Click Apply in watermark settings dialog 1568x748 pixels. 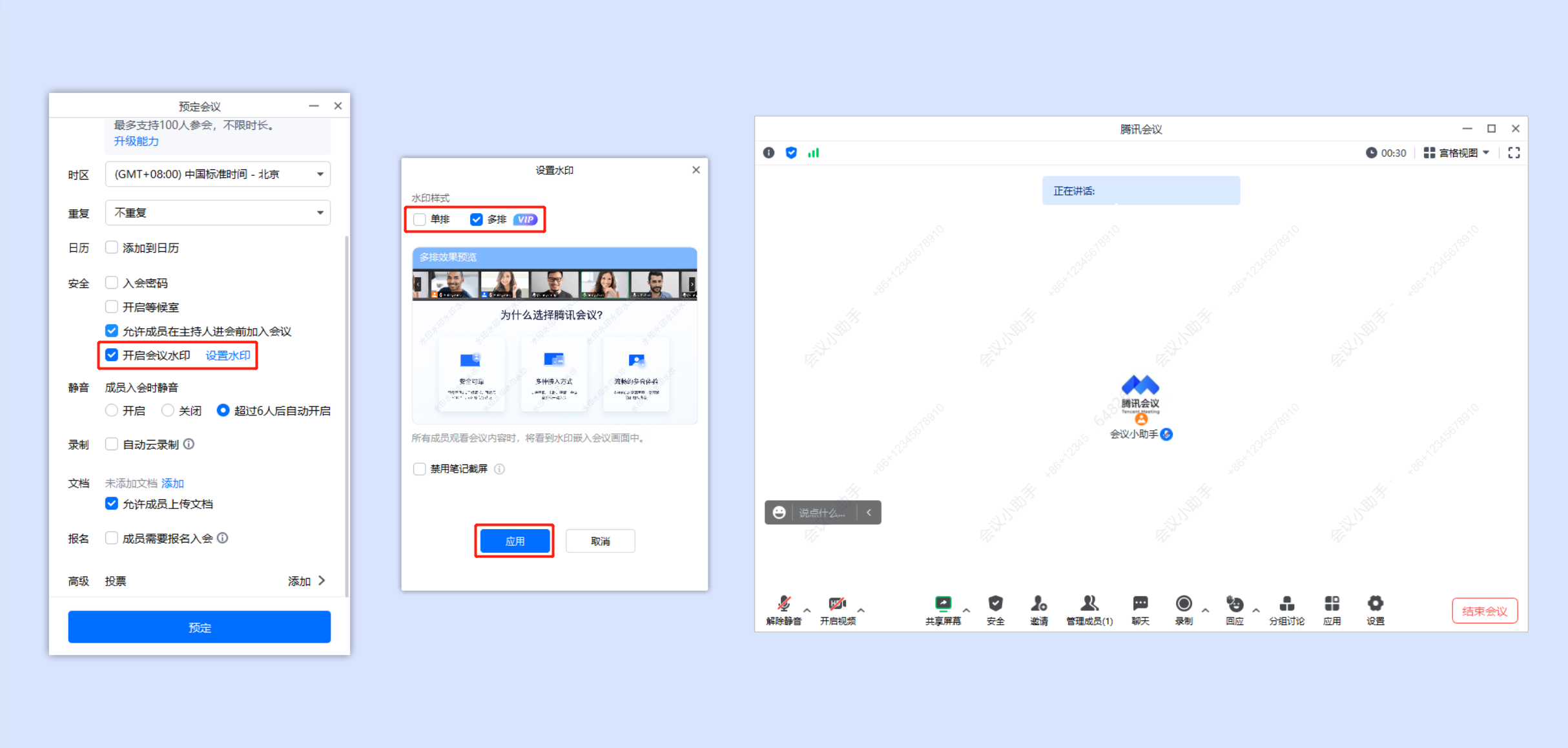point(515,541)
